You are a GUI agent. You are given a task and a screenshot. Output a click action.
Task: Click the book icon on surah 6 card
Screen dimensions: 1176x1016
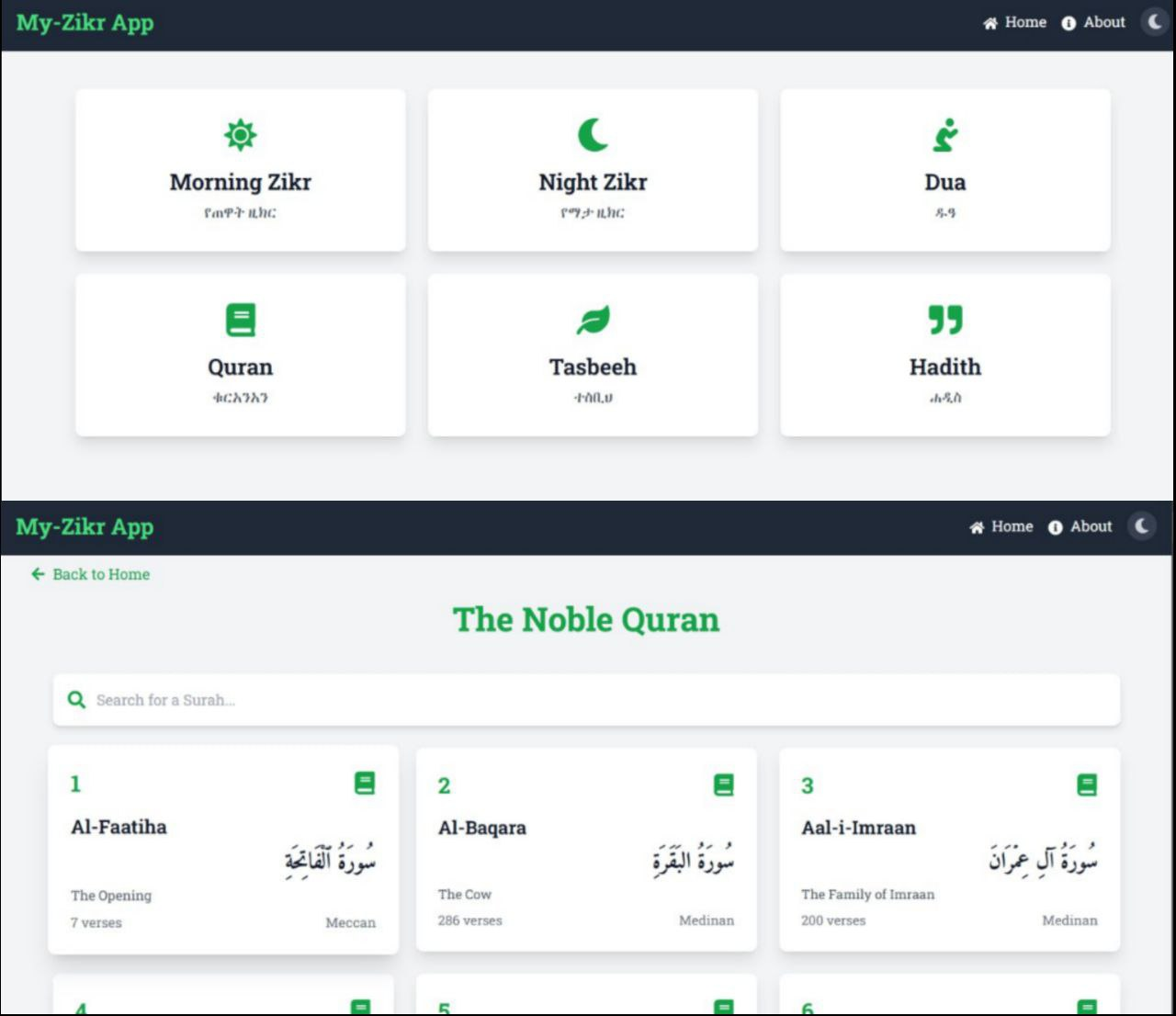1087,1007
